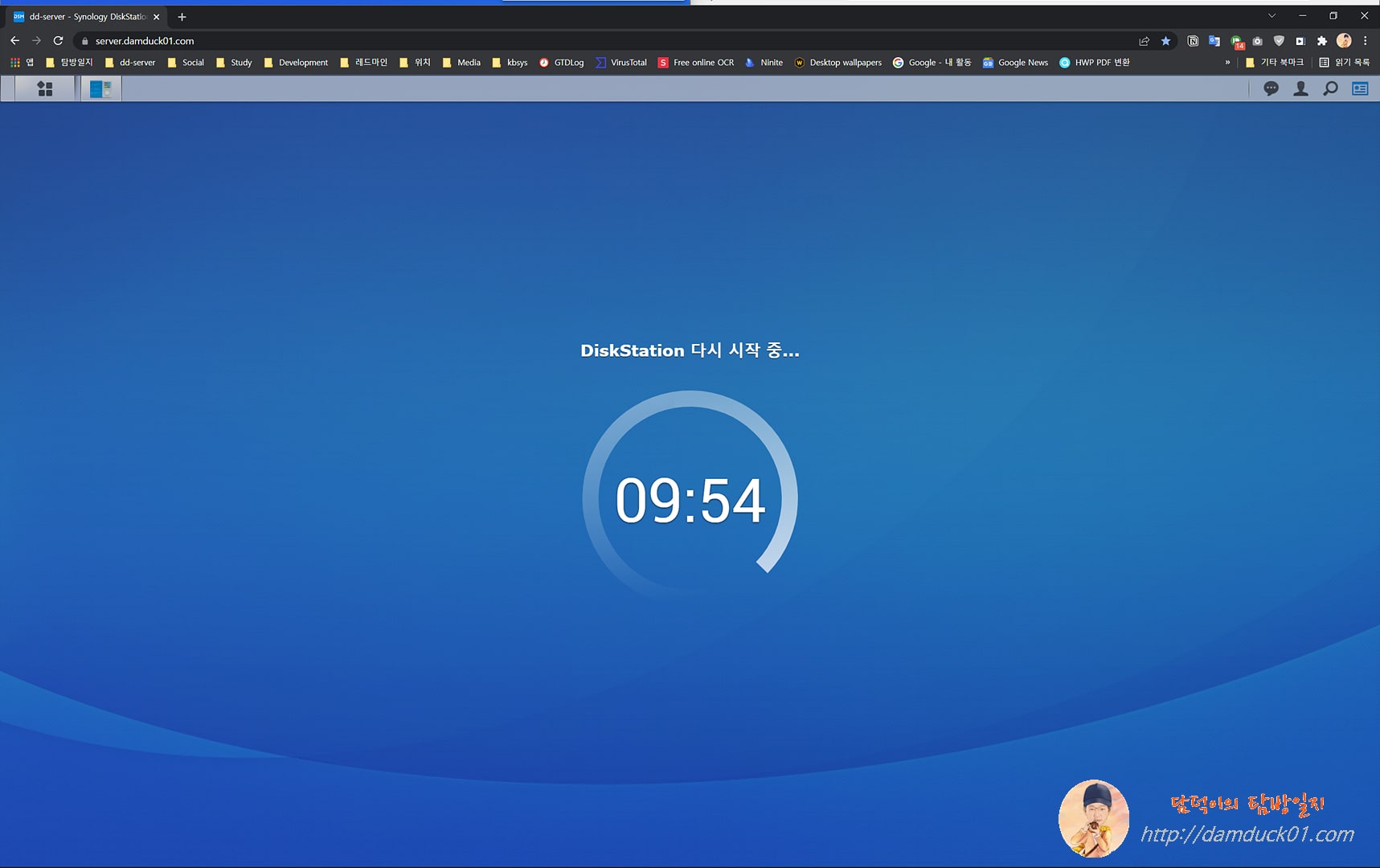Open the DSM widgets panel icon

coord(1359,88)
